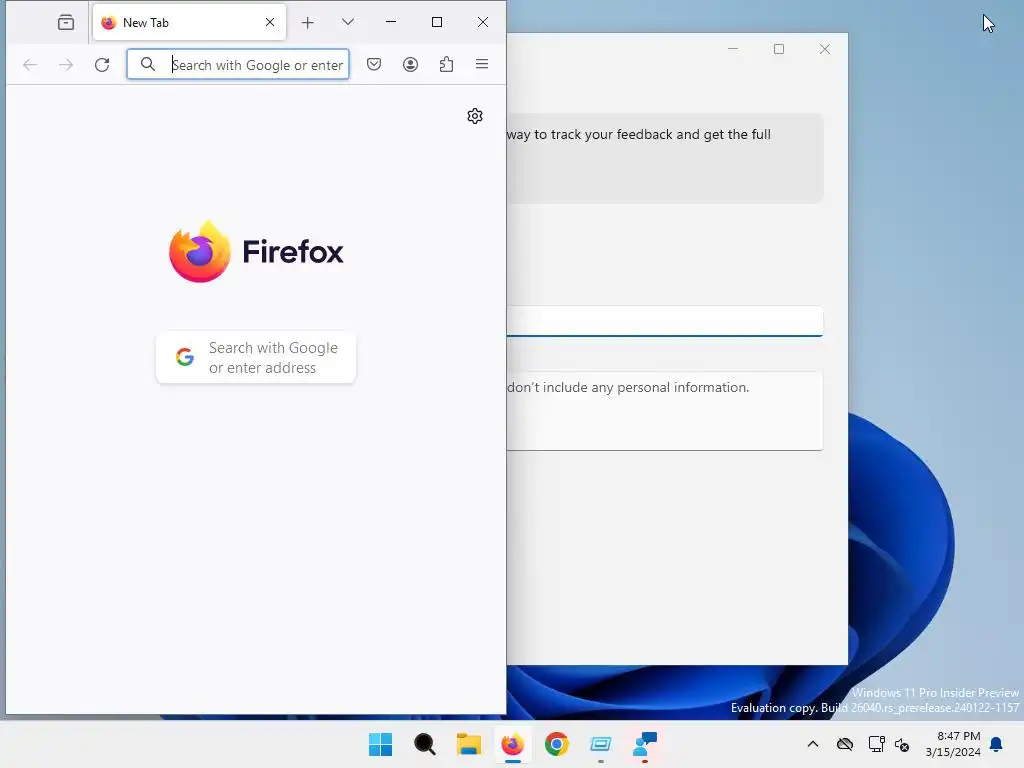Click the address bar magnifier icon
This screenshot has height=768, width=1024.
tap(148, 64)
